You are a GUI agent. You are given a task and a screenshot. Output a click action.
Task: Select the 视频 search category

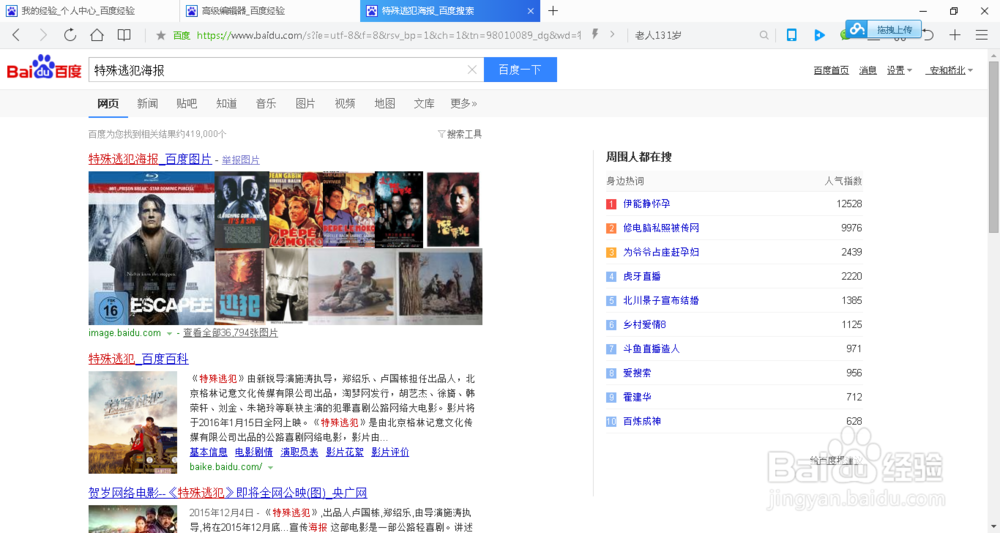point(345,103)
